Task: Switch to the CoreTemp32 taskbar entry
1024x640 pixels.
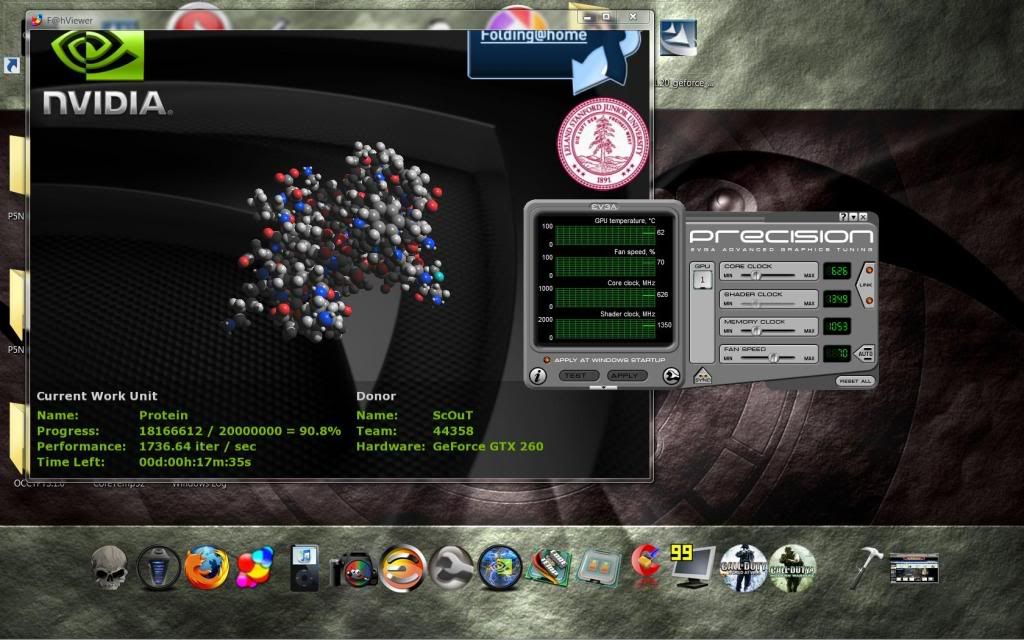Action: click(117, 483)
